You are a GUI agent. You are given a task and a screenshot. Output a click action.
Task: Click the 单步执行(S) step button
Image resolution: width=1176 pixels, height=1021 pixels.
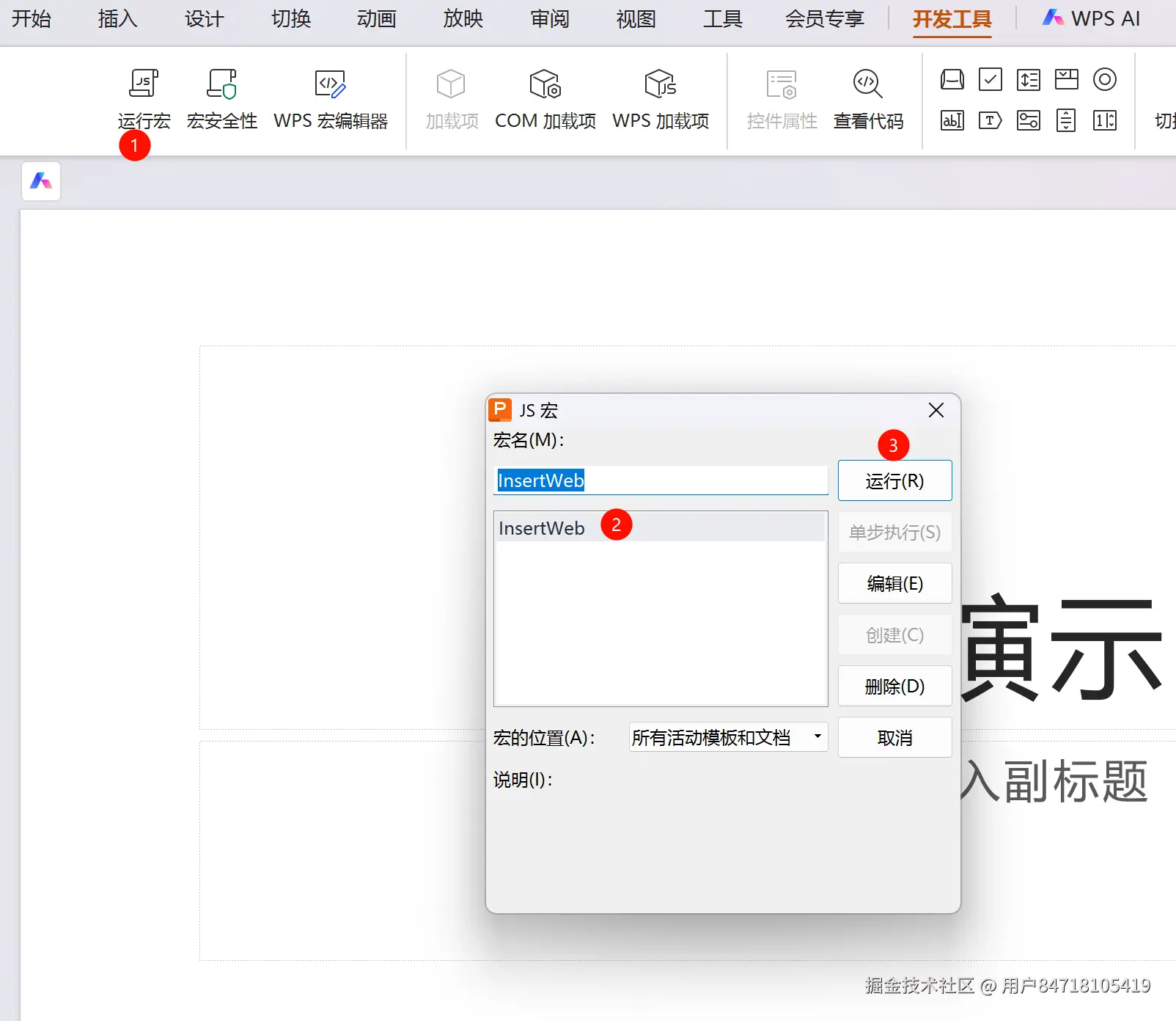pos(895,532)
